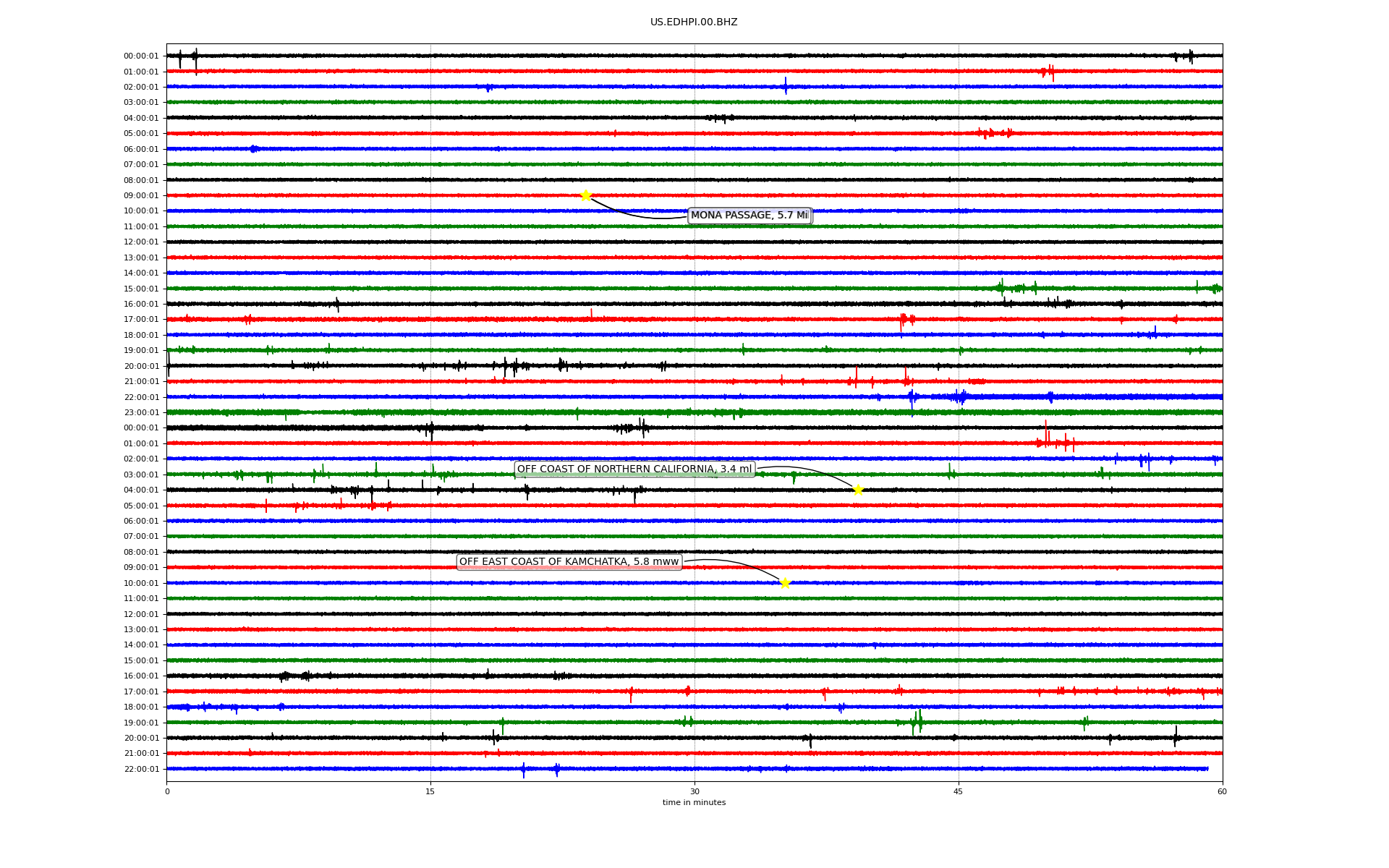
Task: Click the plot title US.EDHPI.00.BHZ
Action: (x=694, y=22)
